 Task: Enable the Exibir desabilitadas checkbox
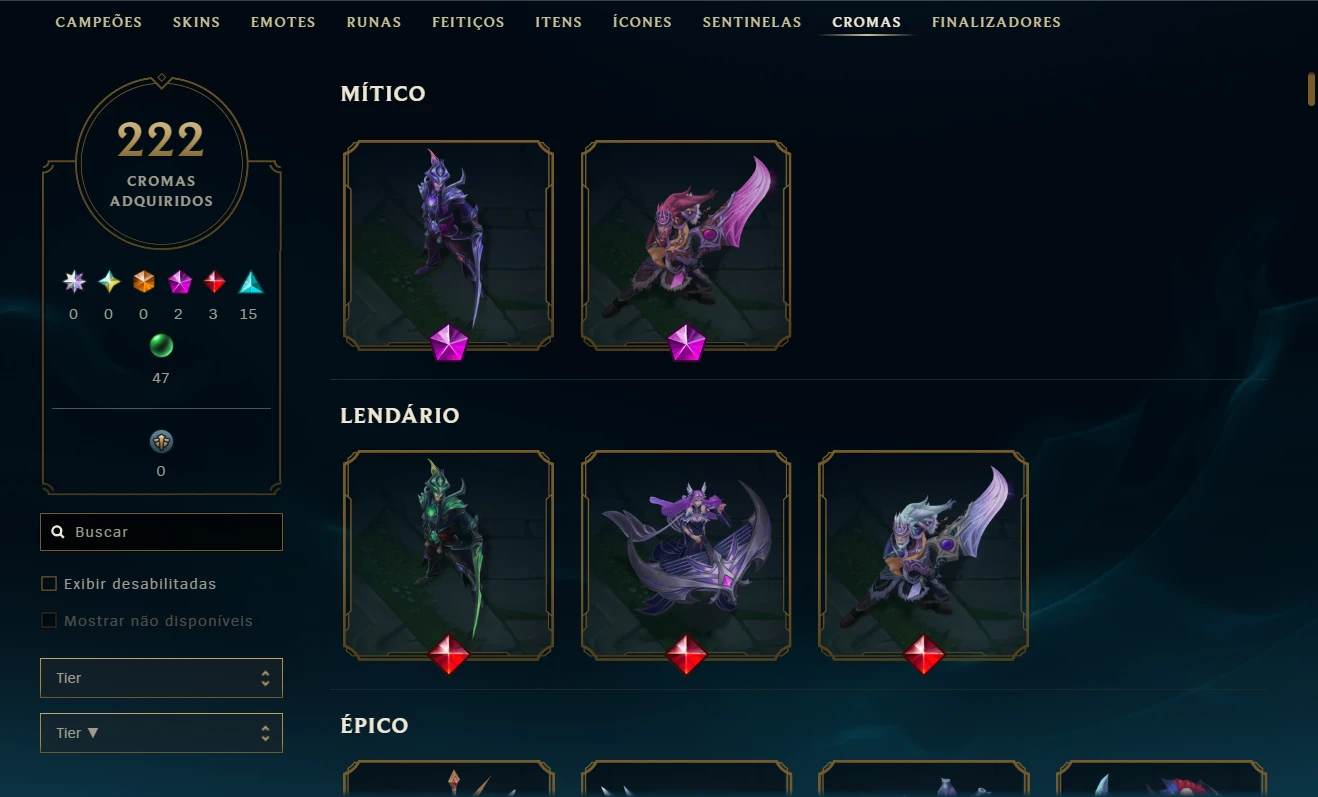[x=48, y=584]
